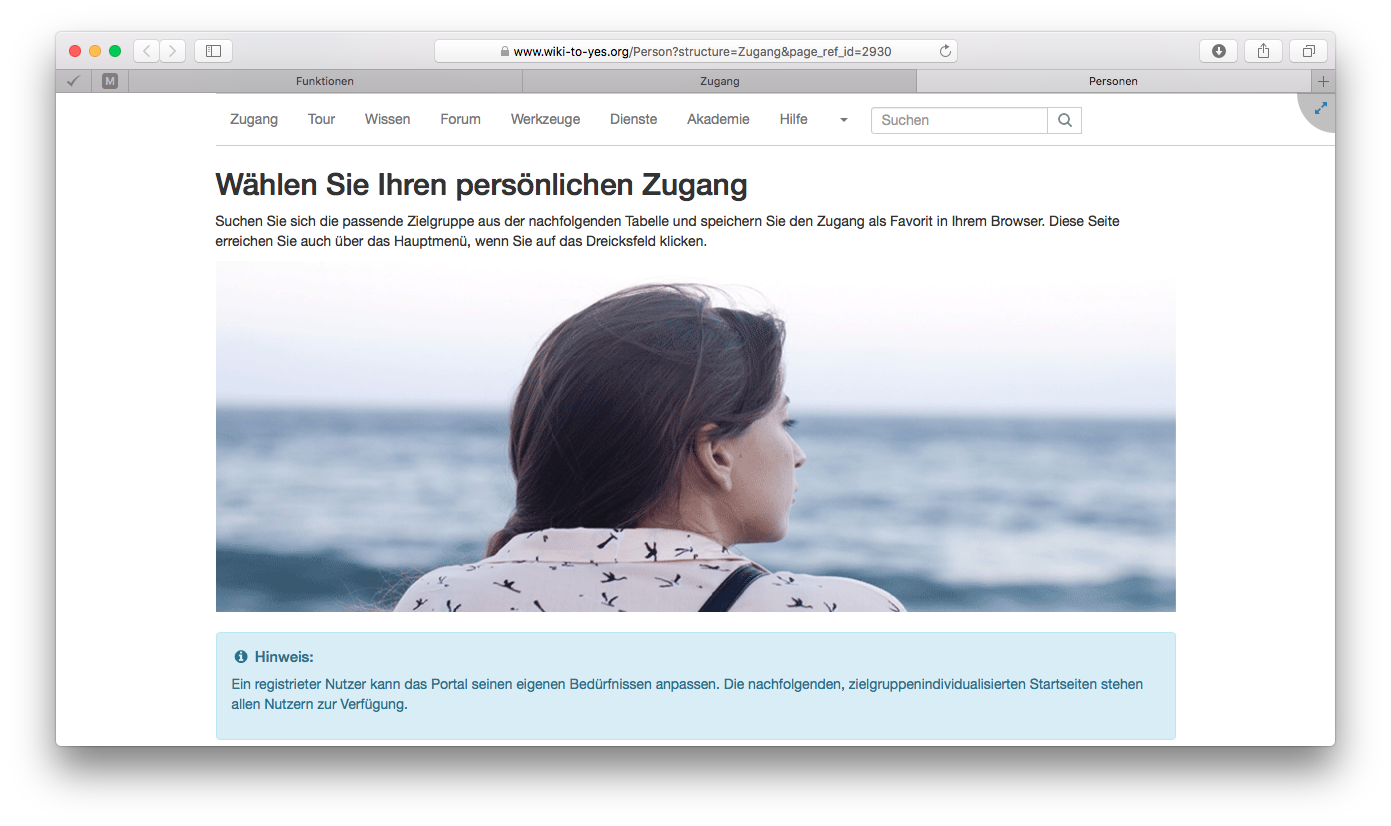This screenshot has width=1391, height=826.
Task: Click the Safari forward arrow button
Action: (172, 51)
